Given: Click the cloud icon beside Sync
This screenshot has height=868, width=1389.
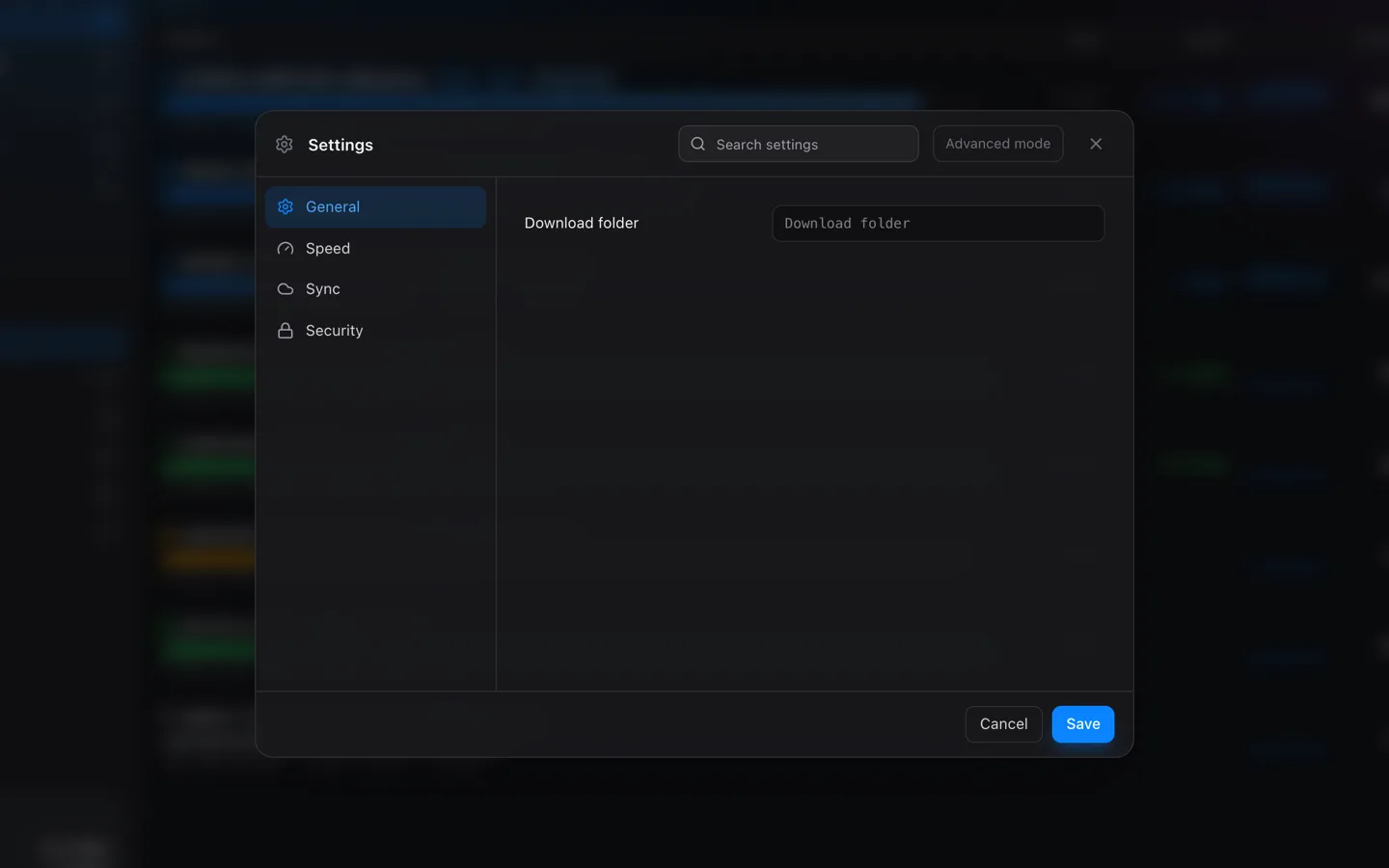Looking at the screenshot, I should pyautogui.click(x=286, y=289).
